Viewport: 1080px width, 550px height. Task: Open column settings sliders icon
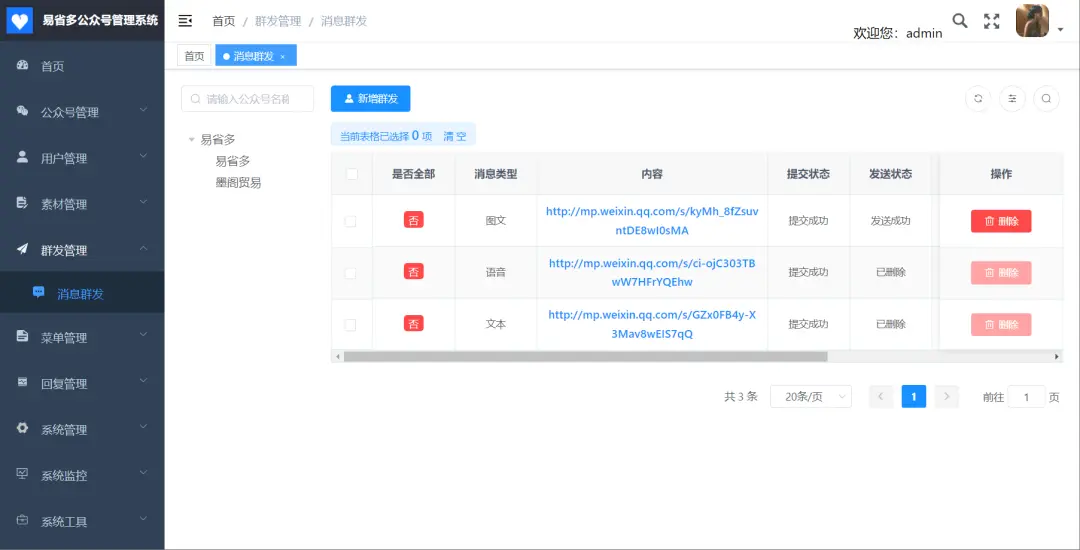(x=1012, y=98)
